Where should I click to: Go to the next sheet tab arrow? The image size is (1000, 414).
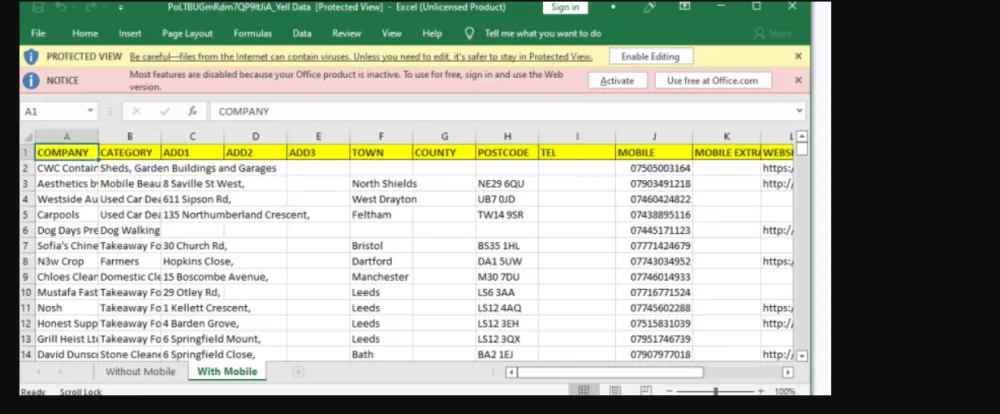point(61,372)
